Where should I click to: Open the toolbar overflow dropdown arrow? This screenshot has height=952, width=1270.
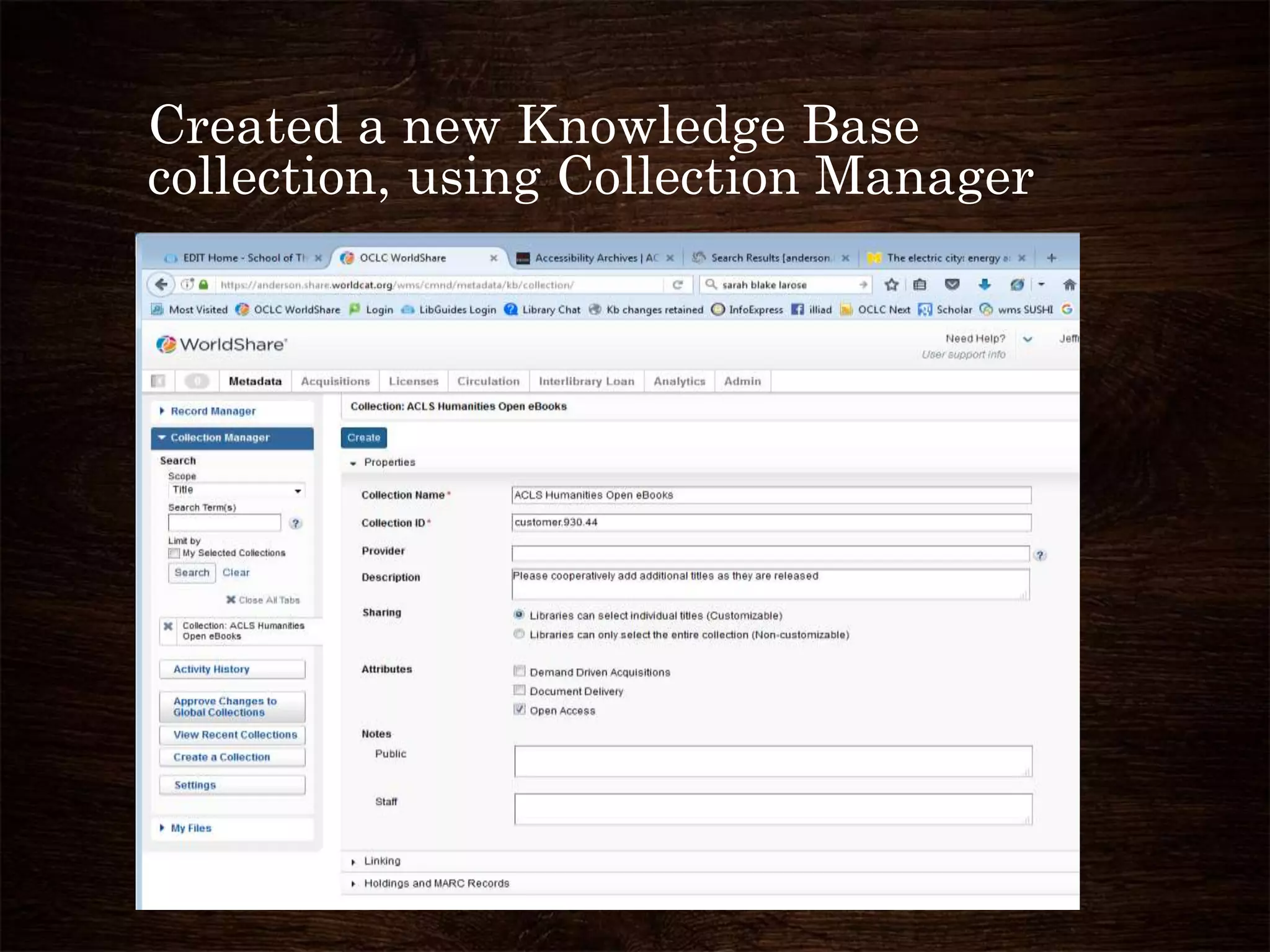[1041, 284]
